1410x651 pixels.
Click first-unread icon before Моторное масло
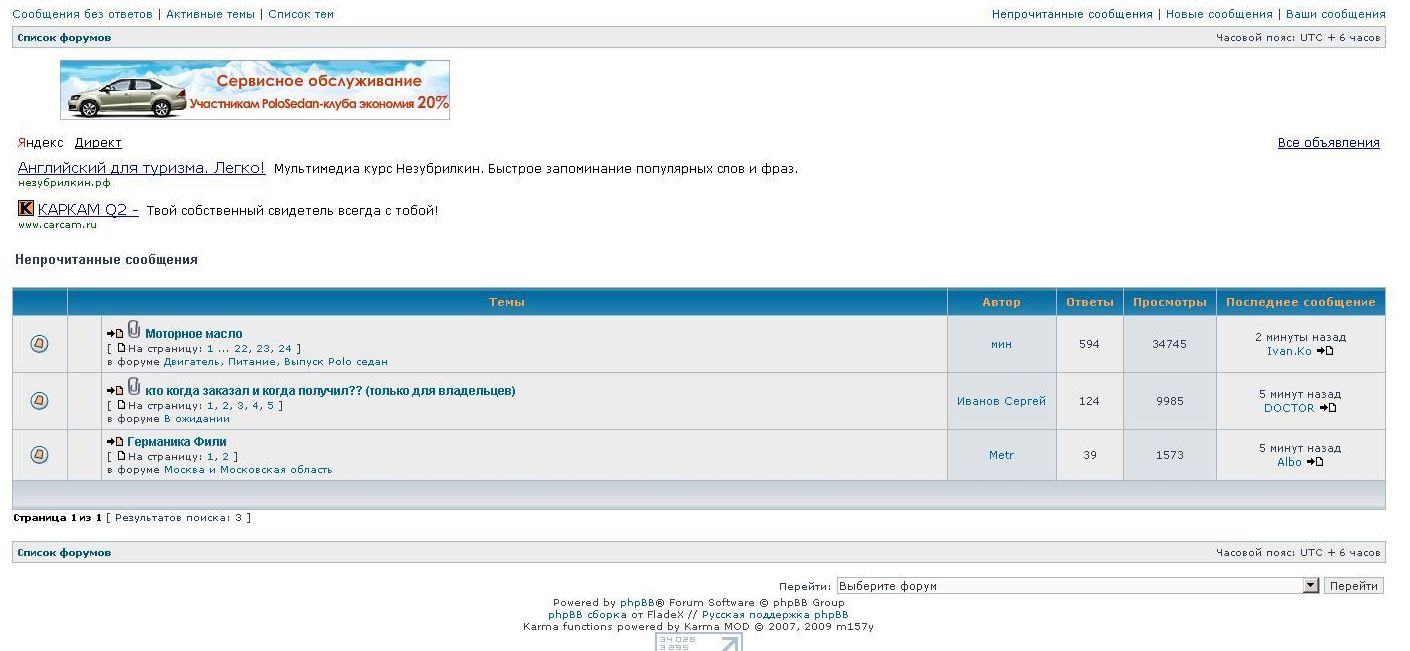coord(115,334)
